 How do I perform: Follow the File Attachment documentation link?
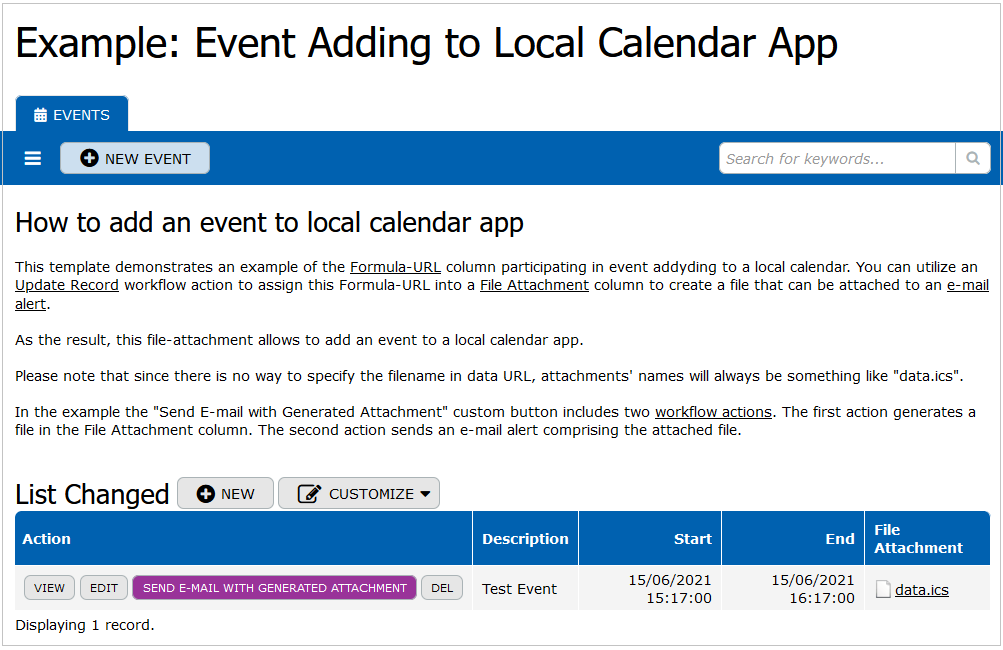point(534,285)
